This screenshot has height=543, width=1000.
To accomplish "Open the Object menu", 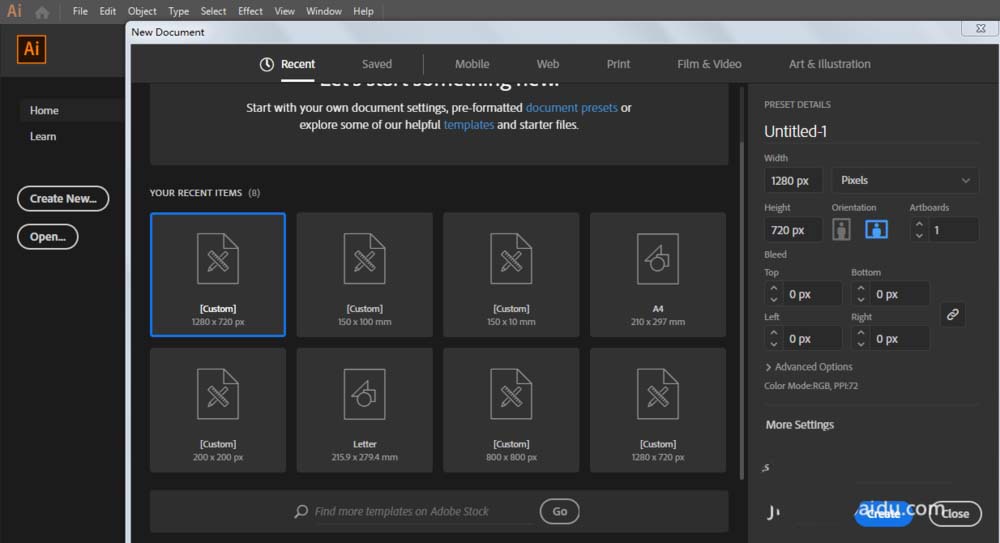I will pyautogui.click(x=142, y=11).
